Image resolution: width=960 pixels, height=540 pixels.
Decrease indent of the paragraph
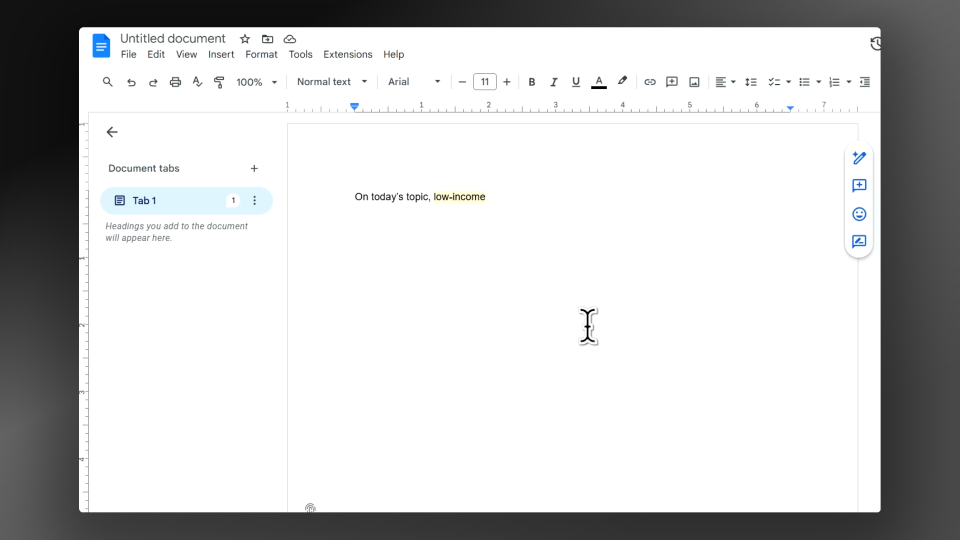click(x=864, y=82)
